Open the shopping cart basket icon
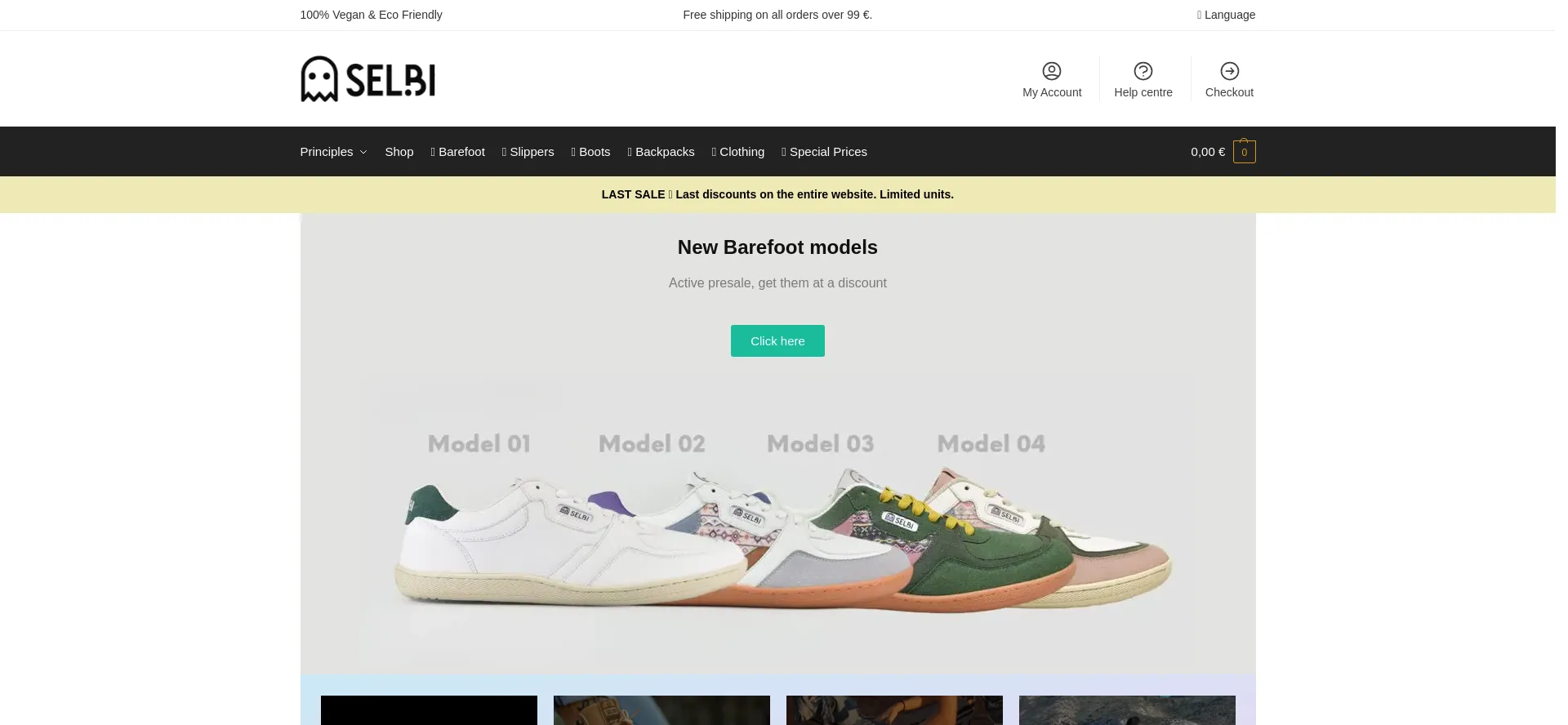1568x725 pixels. (x=1244, y=152)
